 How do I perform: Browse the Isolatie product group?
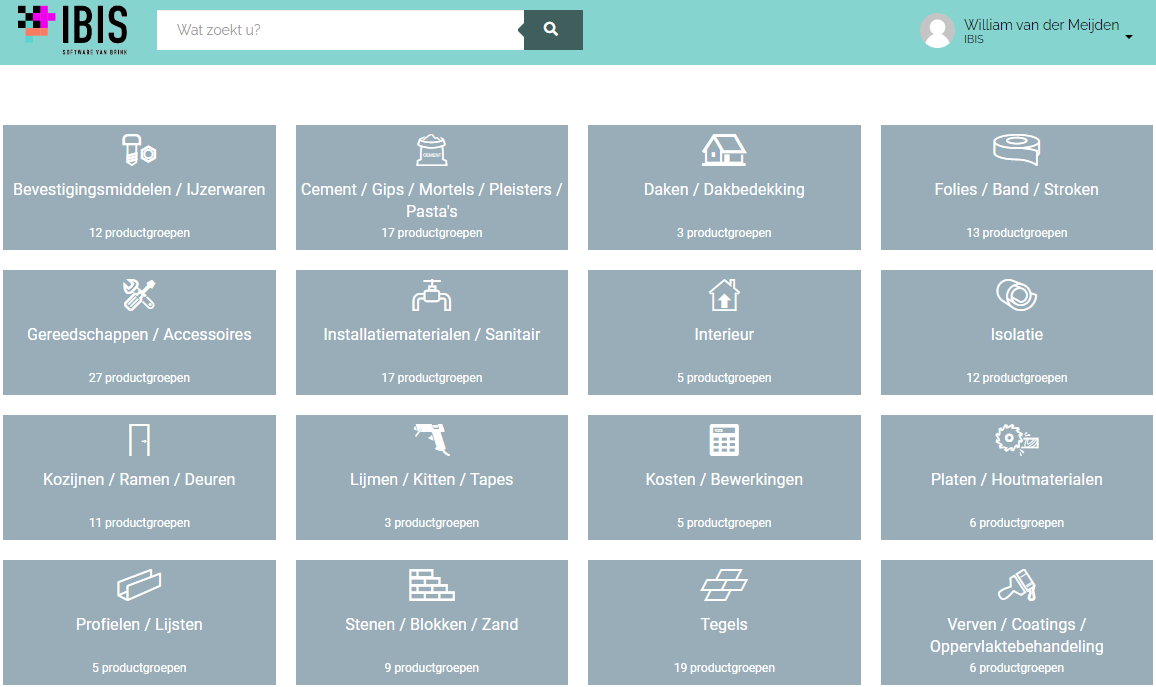1016,332
